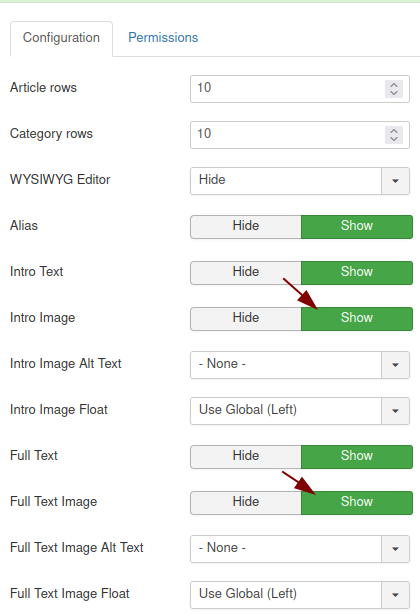The height and width of the screenshot is (616, 420).
Task: Set Intro Image to Hide
Action: tap(246, 319)
